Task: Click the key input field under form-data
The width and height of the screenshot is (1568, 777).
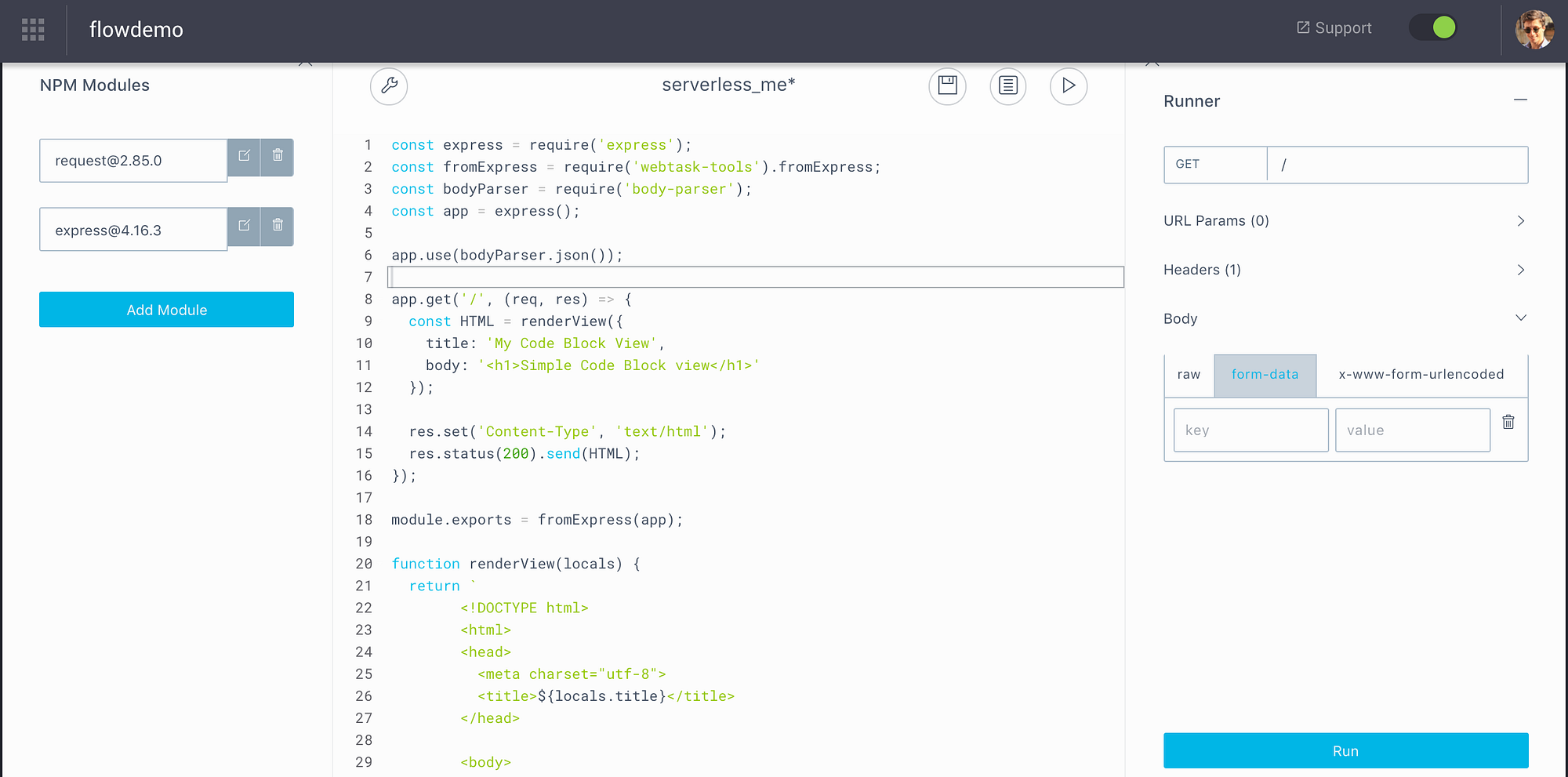Action: point(1250,430)
